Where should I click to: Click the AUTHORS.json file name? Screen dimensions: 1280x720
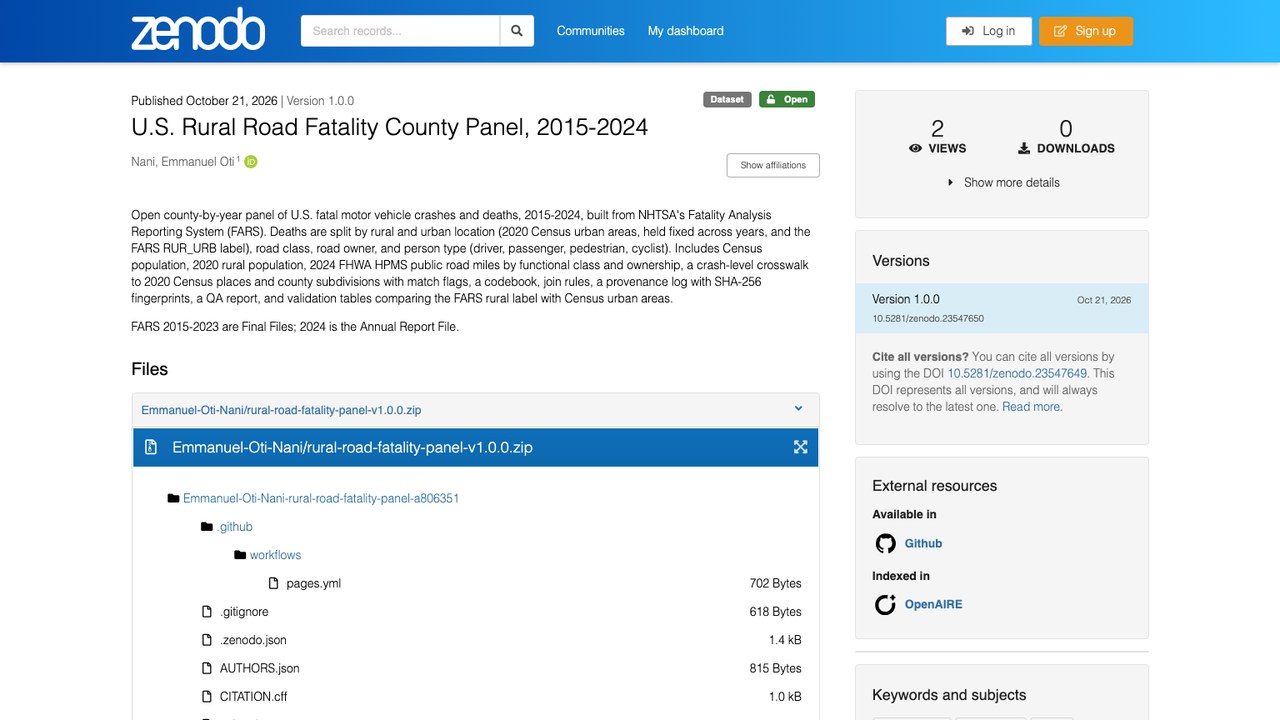coord(260,668)
